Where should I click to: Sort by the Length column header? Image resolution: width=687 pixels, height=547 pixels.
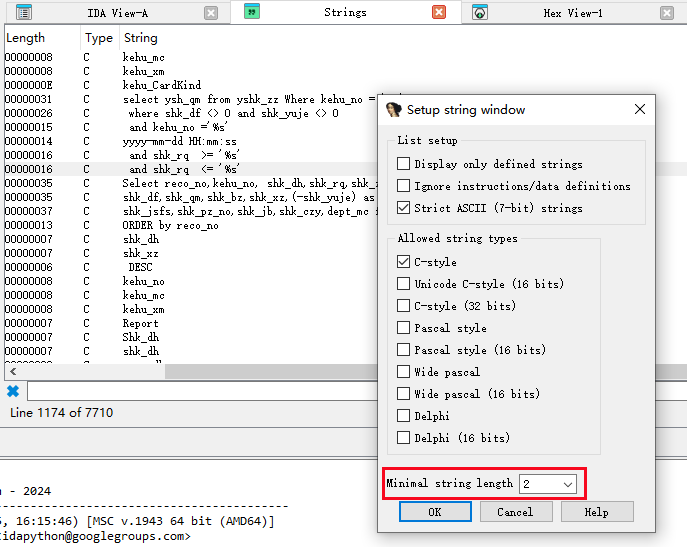coord(26,38)
